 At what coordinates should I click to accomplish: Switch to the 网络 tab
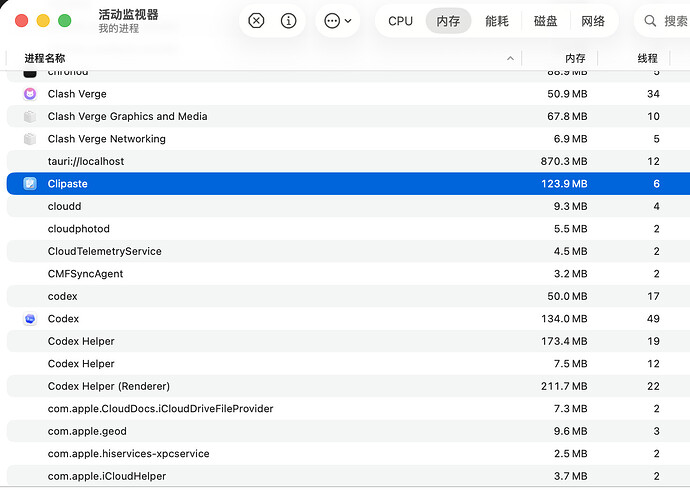[593, 21]
